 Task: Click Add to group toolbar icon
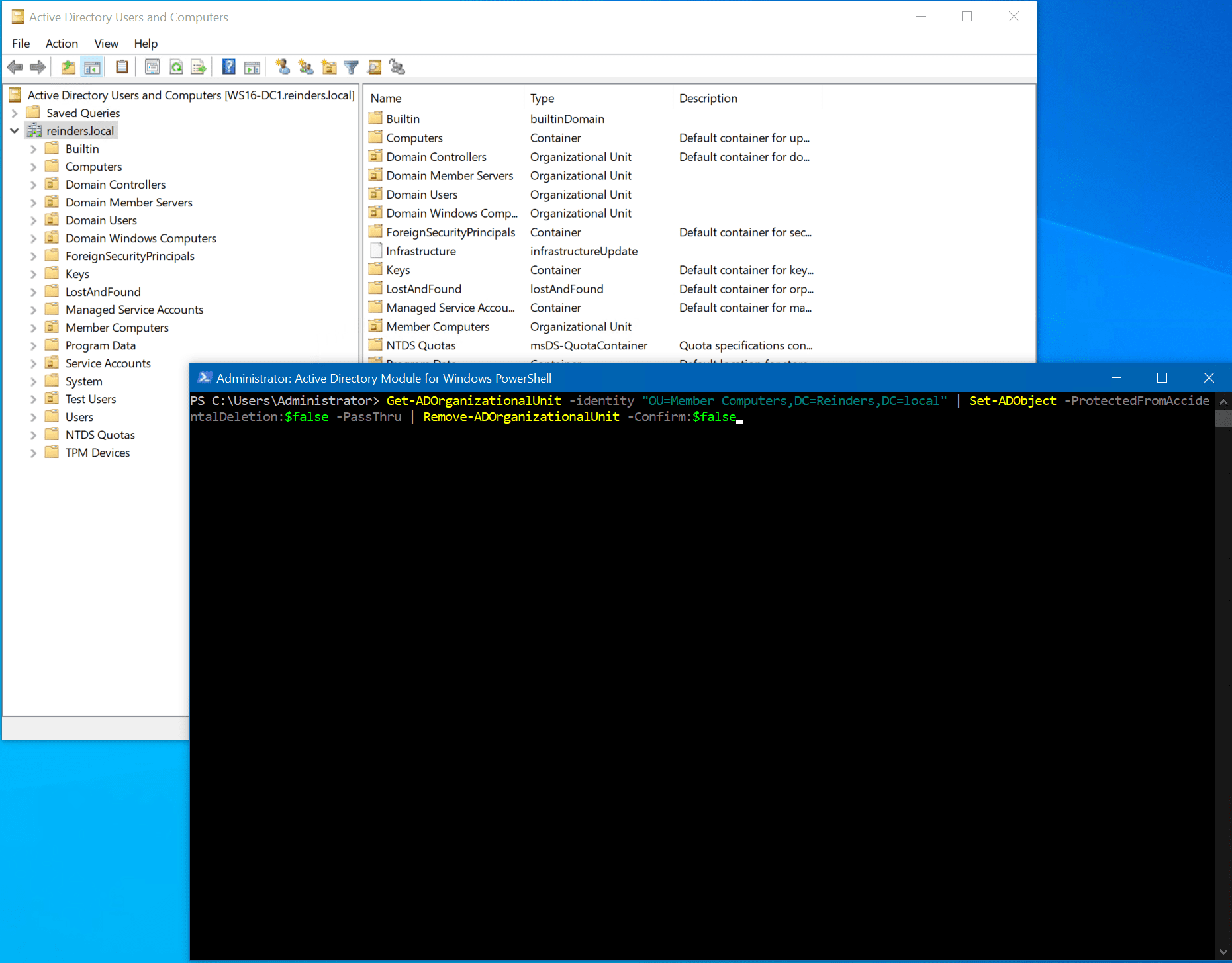pyautogui.click(x=397, y=67)
